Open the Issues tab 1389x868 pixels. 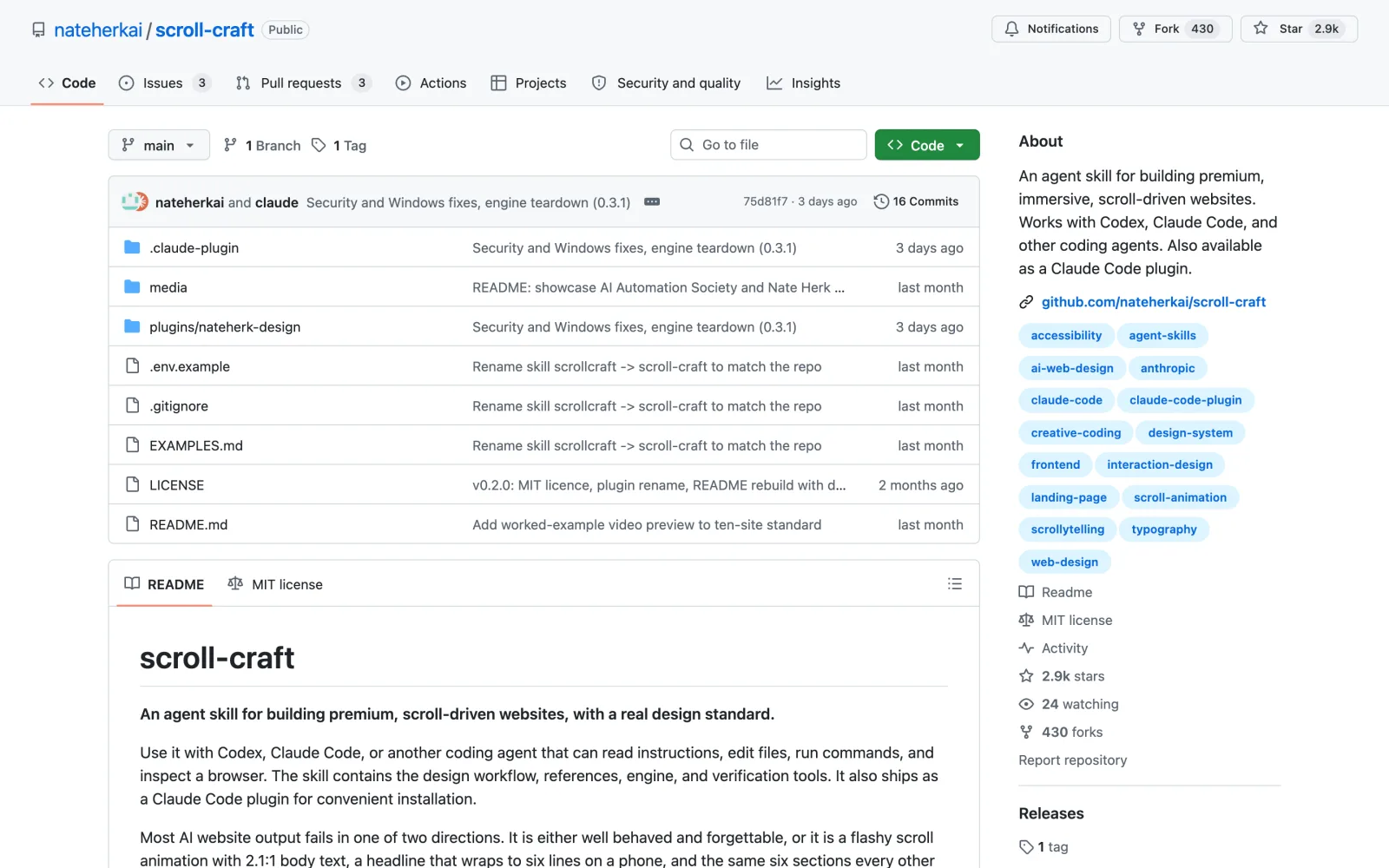pyautogui.click(x=164, y=83)
